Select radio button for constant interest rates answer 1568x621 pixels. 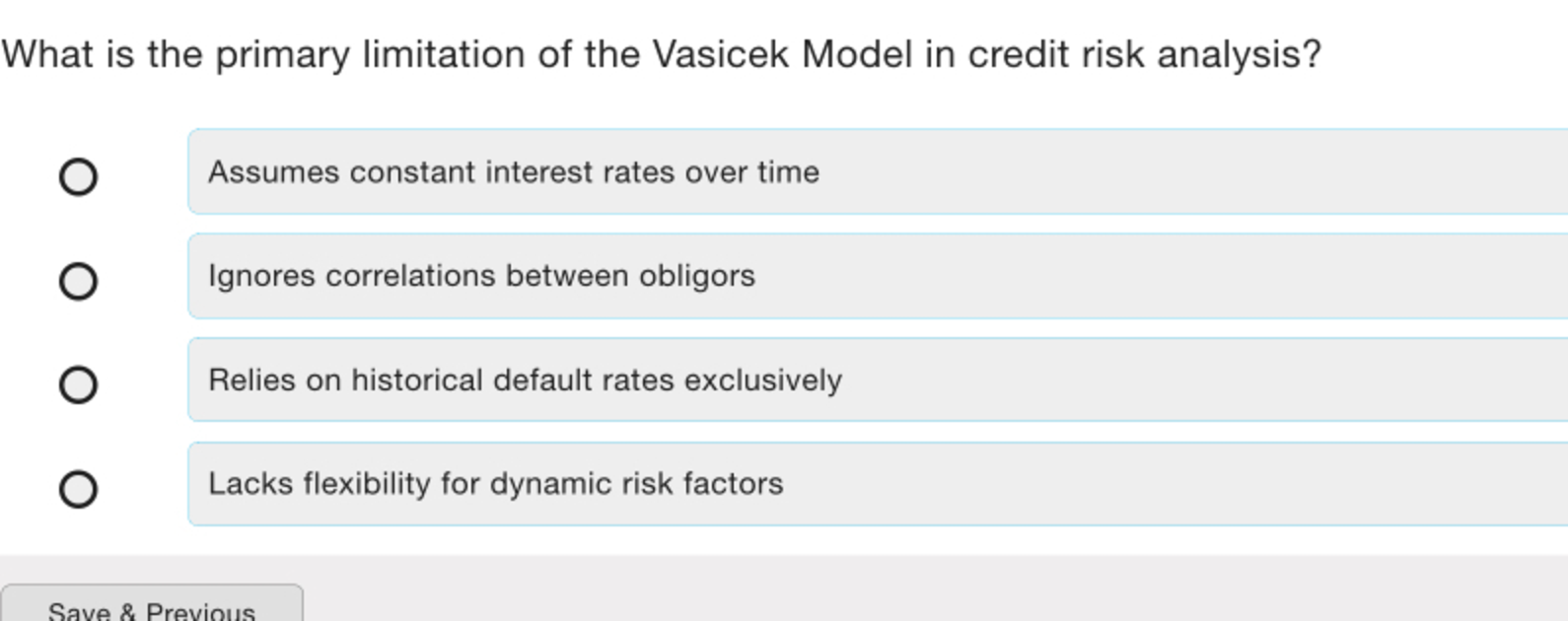(x=78, y=177)
